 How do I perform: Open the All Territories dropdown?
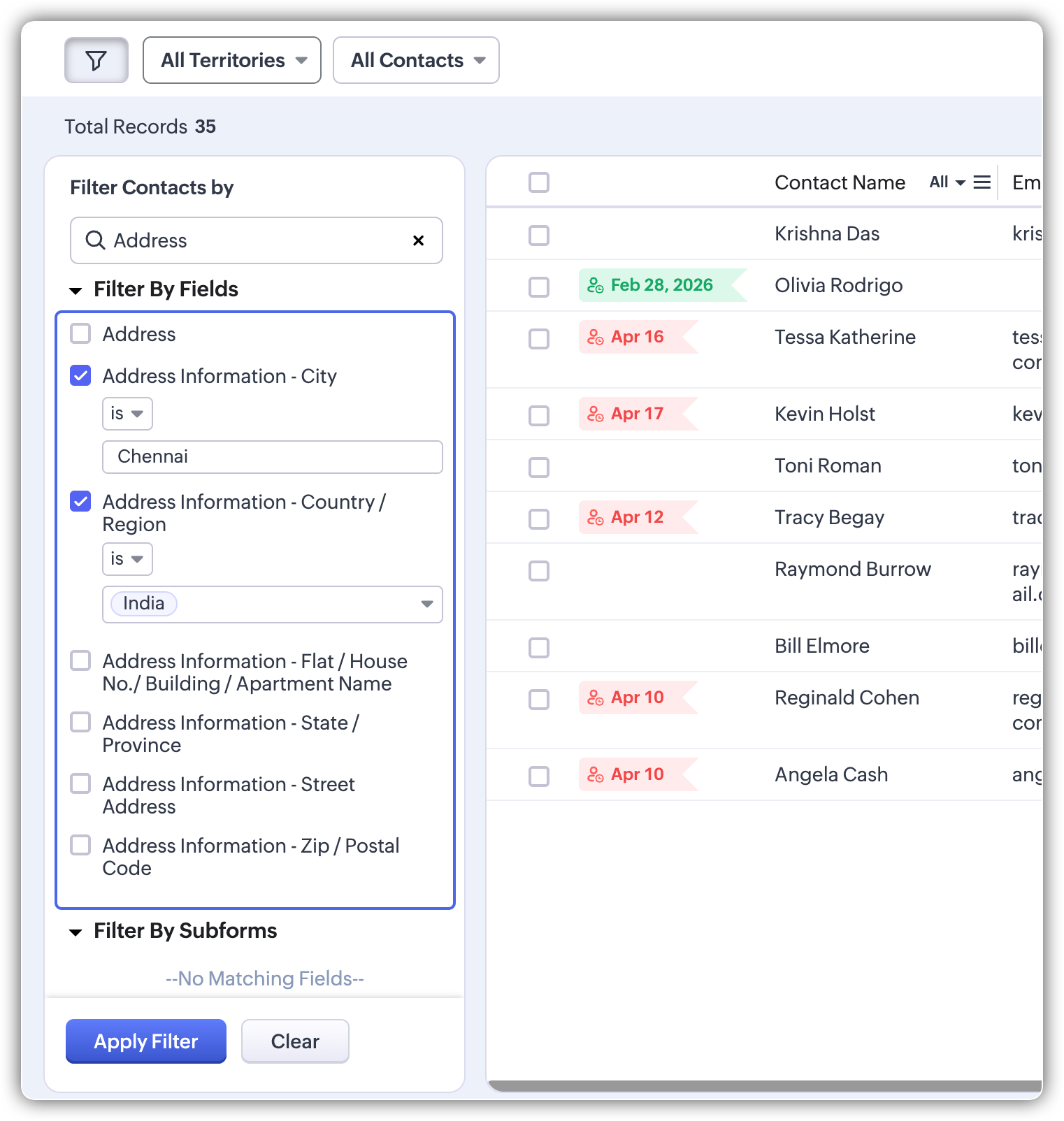pyautogui.click(x=232, y=61)
